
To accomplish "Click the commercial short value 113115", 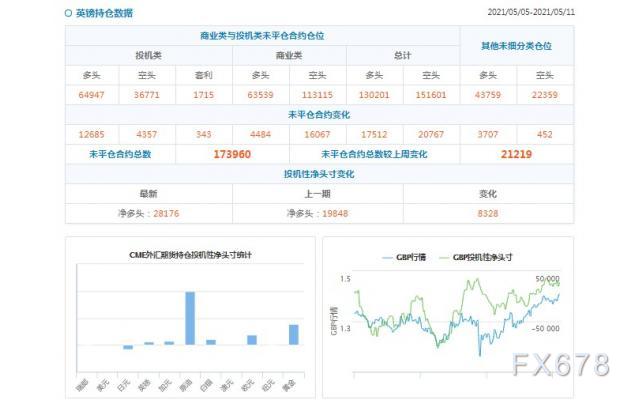I will pos(317,95).
